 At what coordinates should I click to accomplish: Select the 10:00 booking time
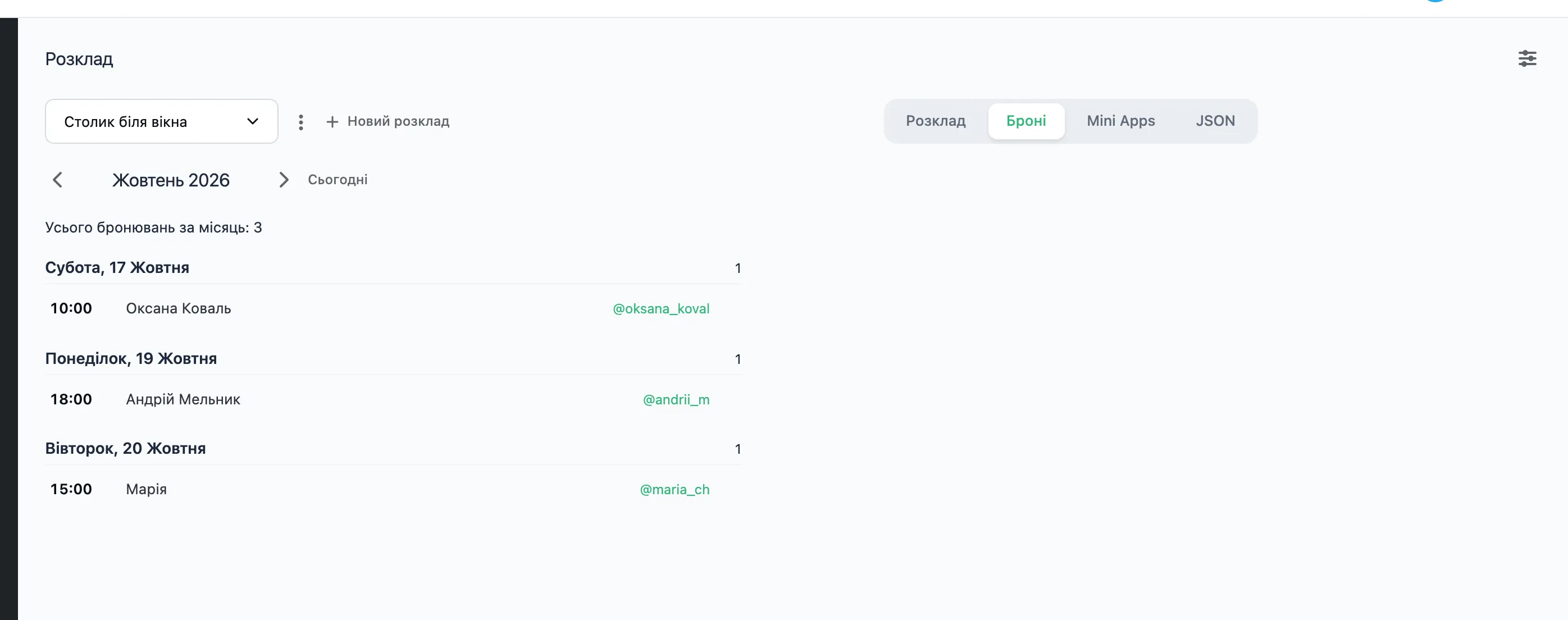pyautogui.click(x=71, y=308)
